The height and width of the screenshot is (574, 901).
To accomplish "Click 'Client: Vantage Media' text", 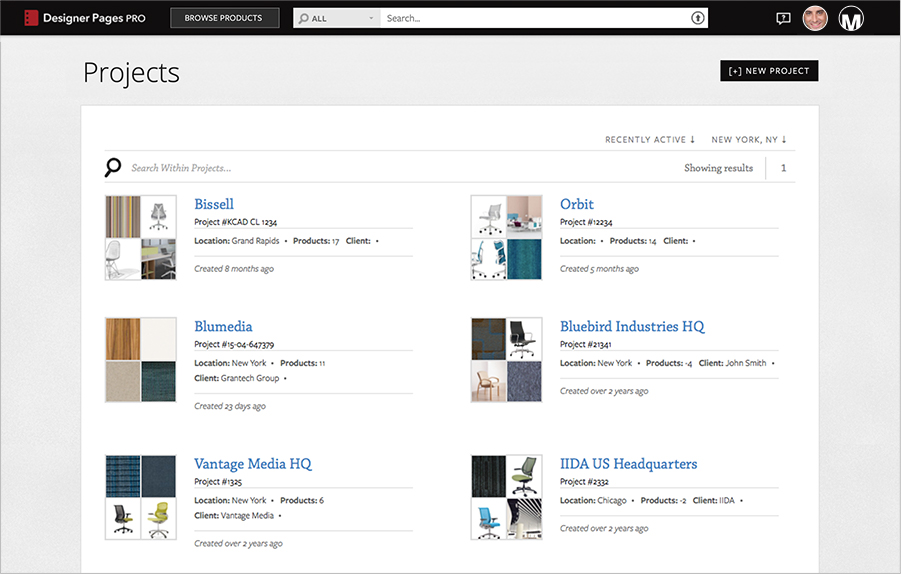I will click(234, 515).
